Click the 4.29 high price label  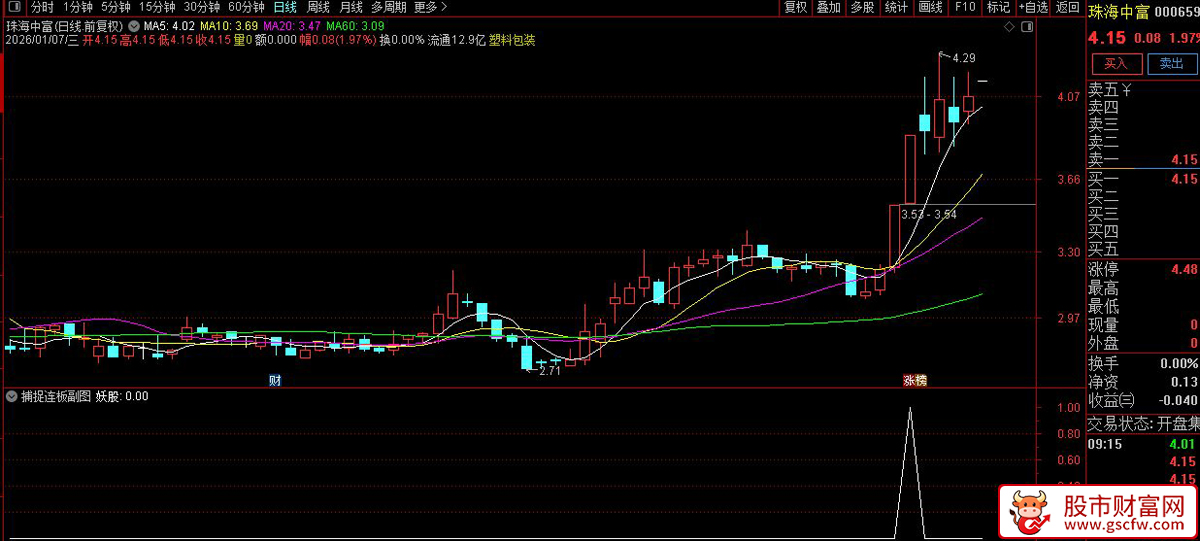pyautogui.click(x=963, y=58)
